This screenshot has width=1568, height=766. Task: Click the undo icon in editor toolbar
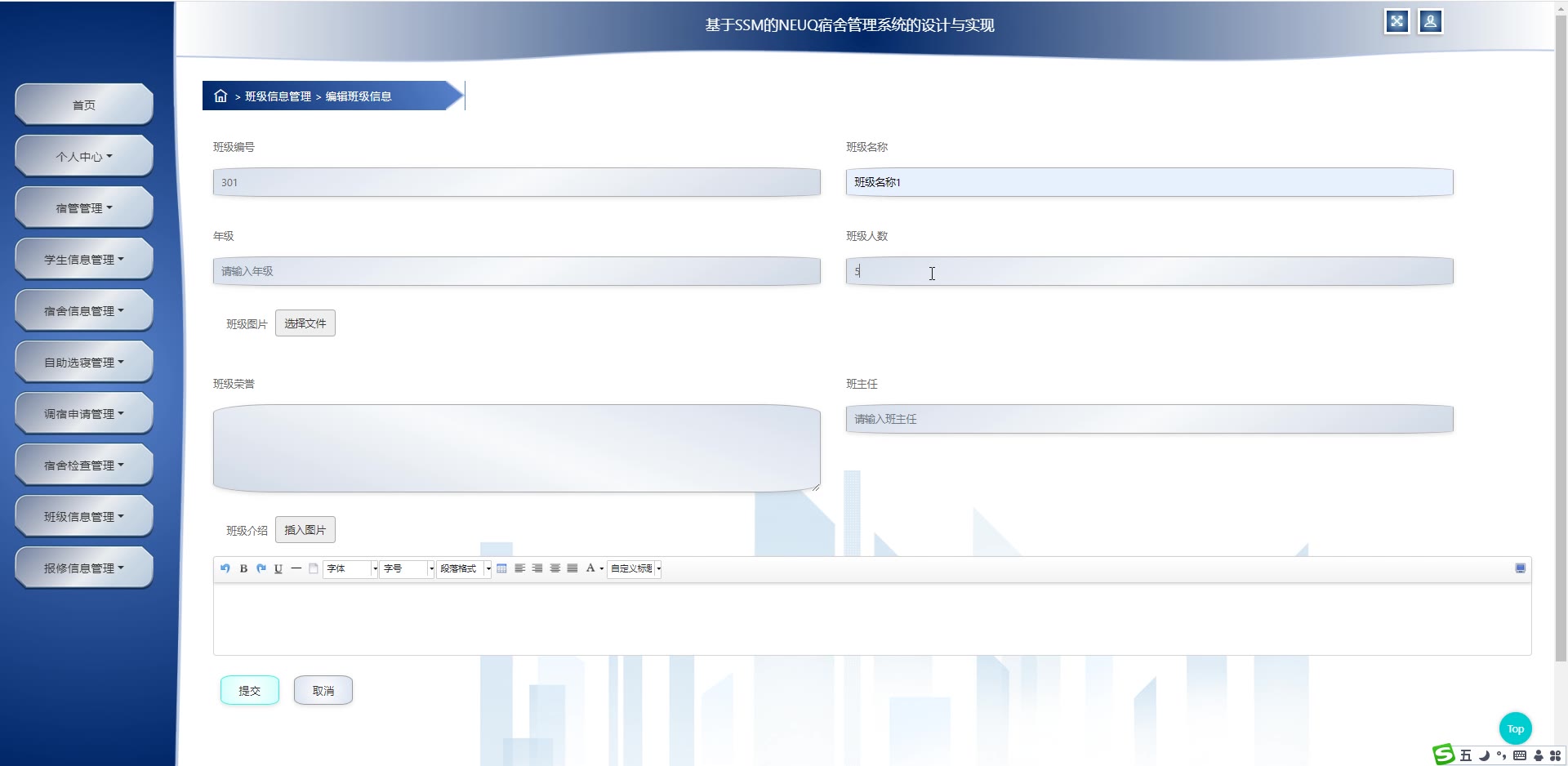(225, 568)
